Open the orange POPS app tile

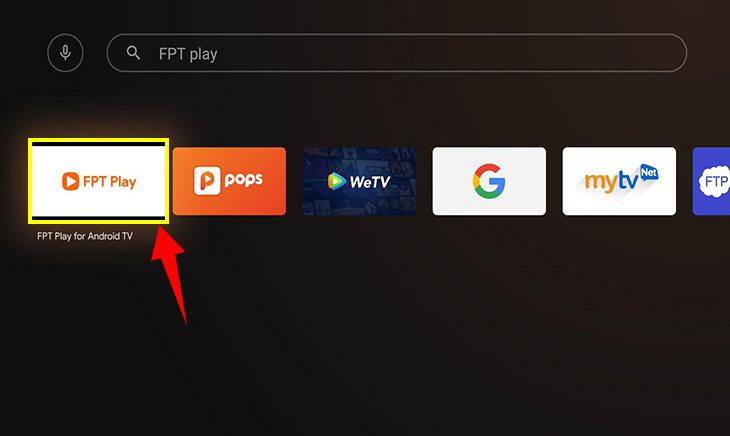tap(229, 181)
